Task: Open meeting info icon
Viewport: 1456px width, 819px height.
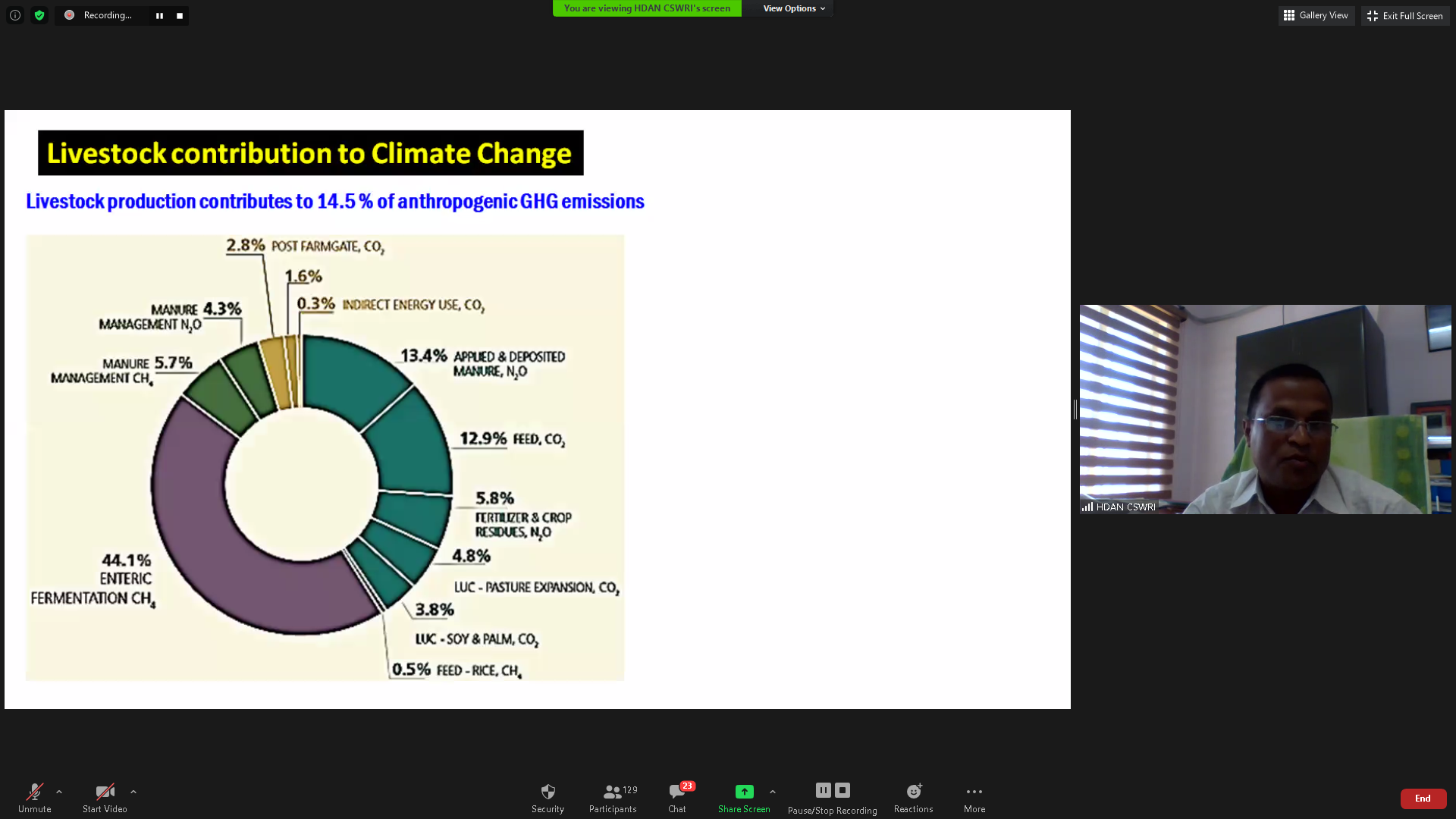Action: [15, 15]
